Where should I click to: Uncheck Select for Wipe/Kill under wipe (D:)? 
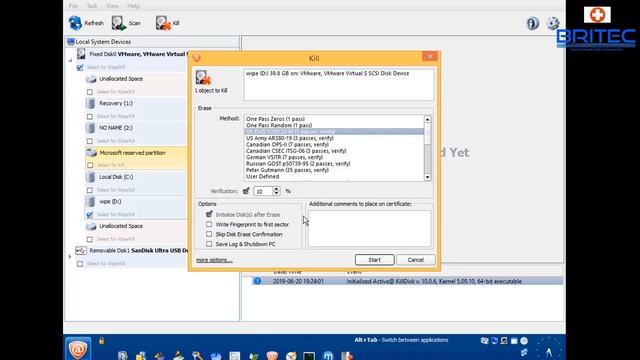pyautogui.click(x=90, y=215)
